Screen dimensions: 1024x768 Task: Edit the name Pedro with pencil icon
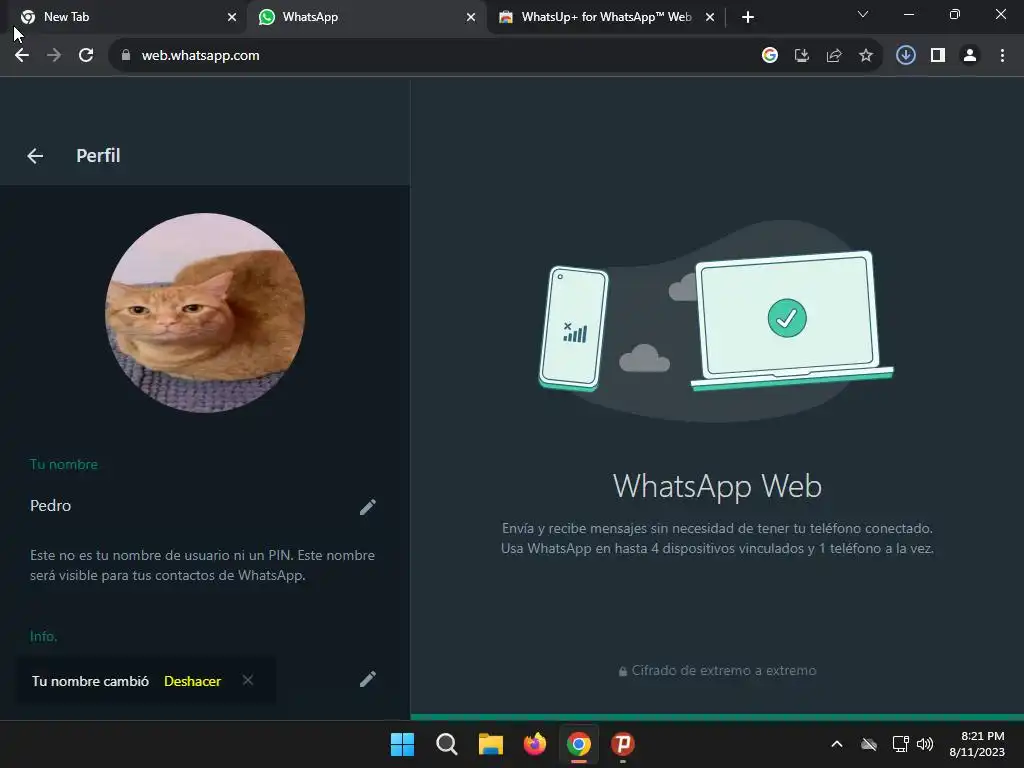click(x=368, y=507)
